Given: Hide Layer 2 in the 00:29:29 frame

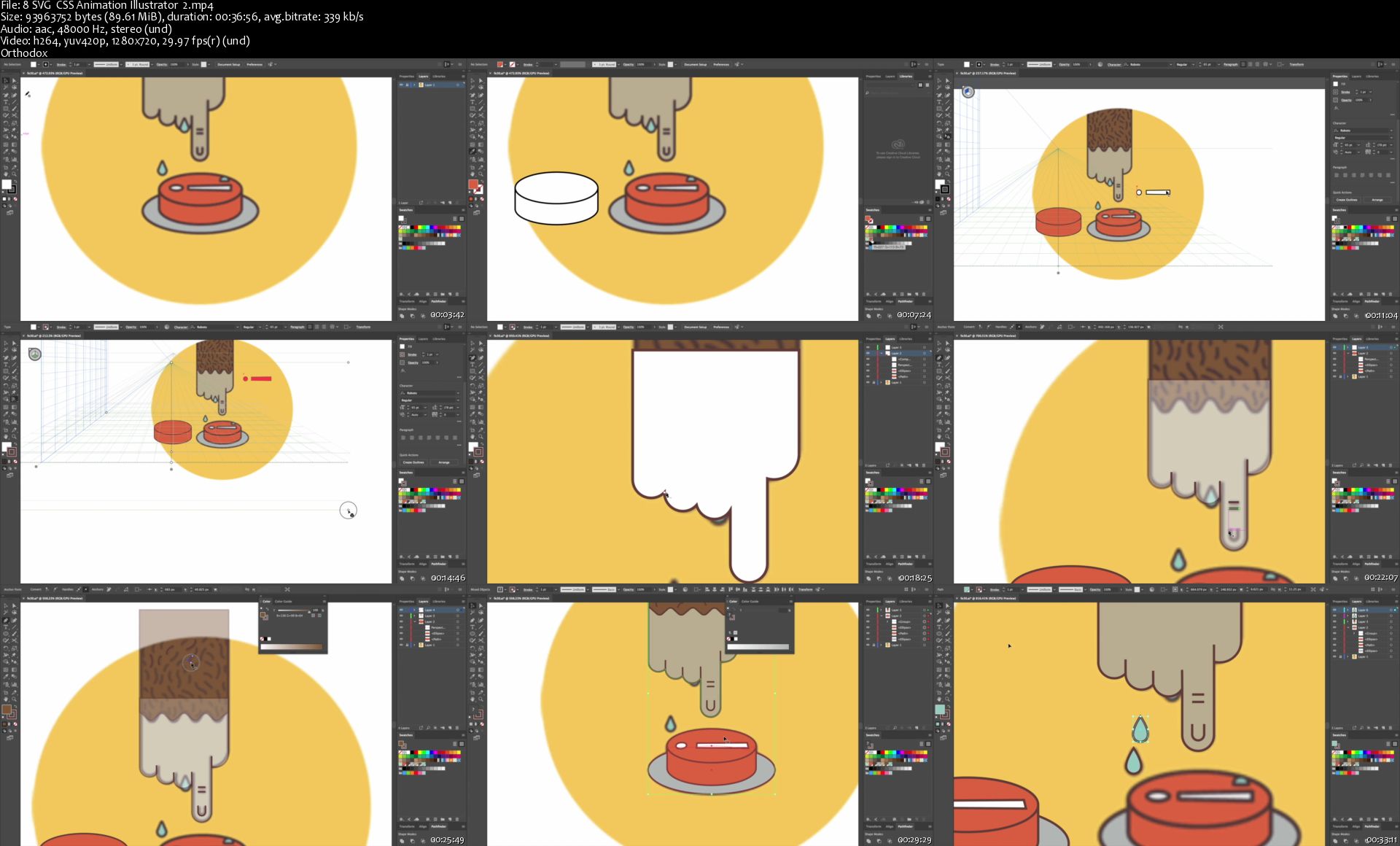Looking at the screenshot, I should pos(868,616).
